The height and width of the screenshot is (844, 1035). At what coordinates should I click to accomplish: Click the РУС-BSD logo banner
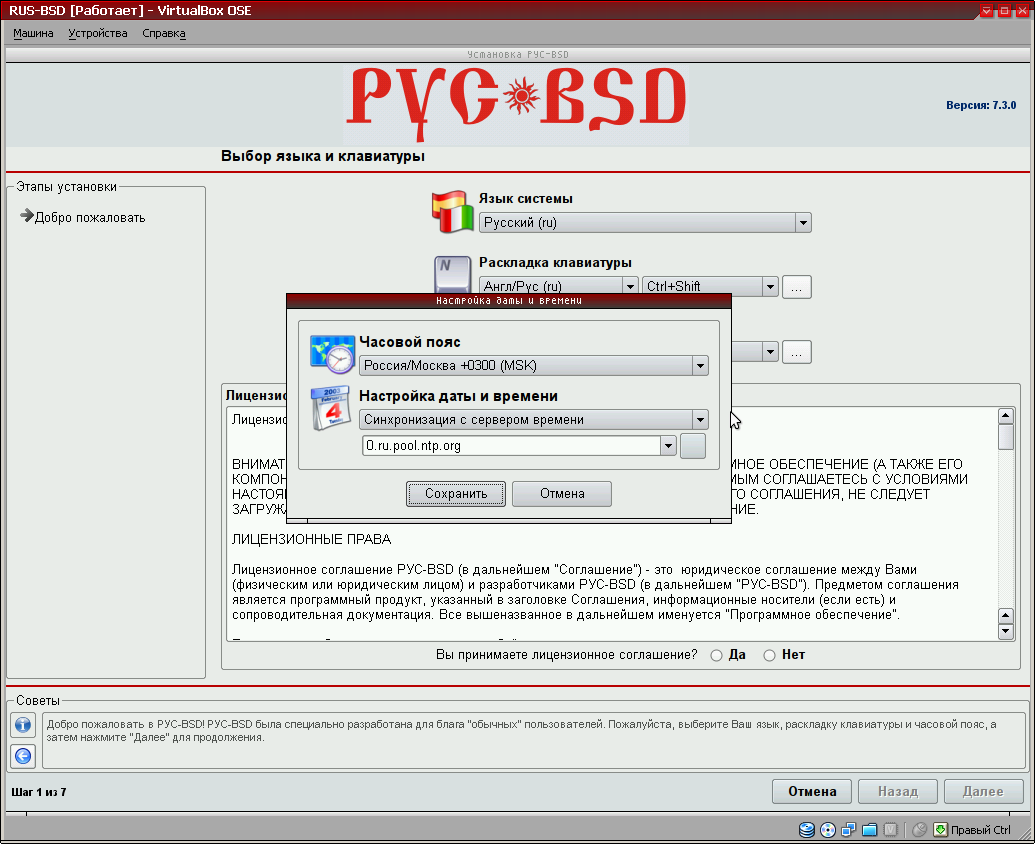tap(518, 104)
